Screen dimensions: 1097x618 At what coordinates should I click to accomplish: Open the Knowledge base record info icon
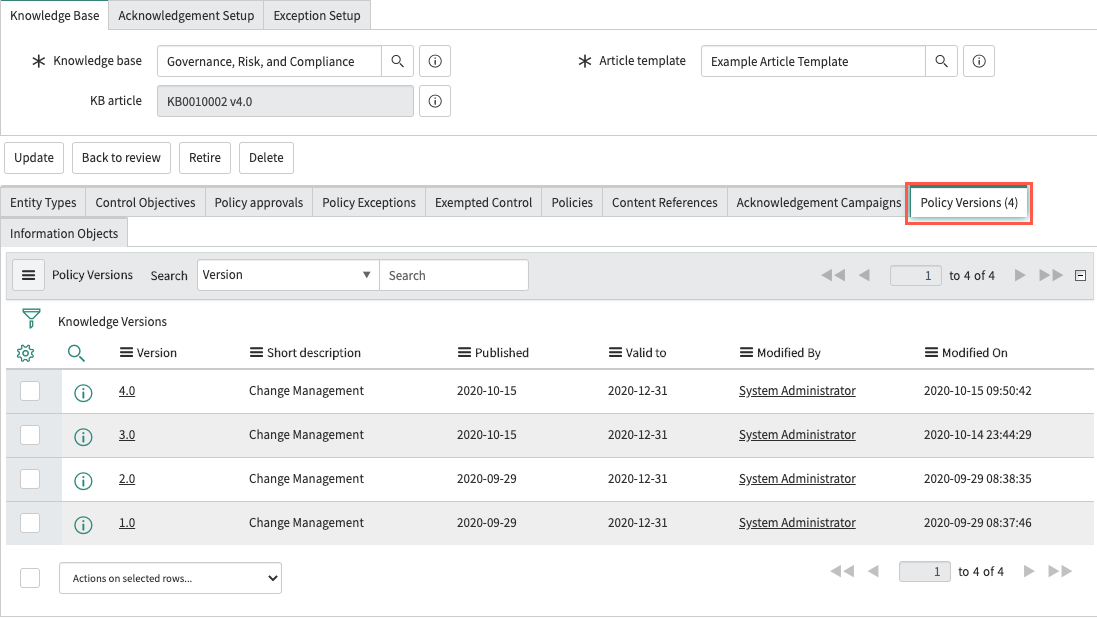pyautogui.click(x=435, y=61)
